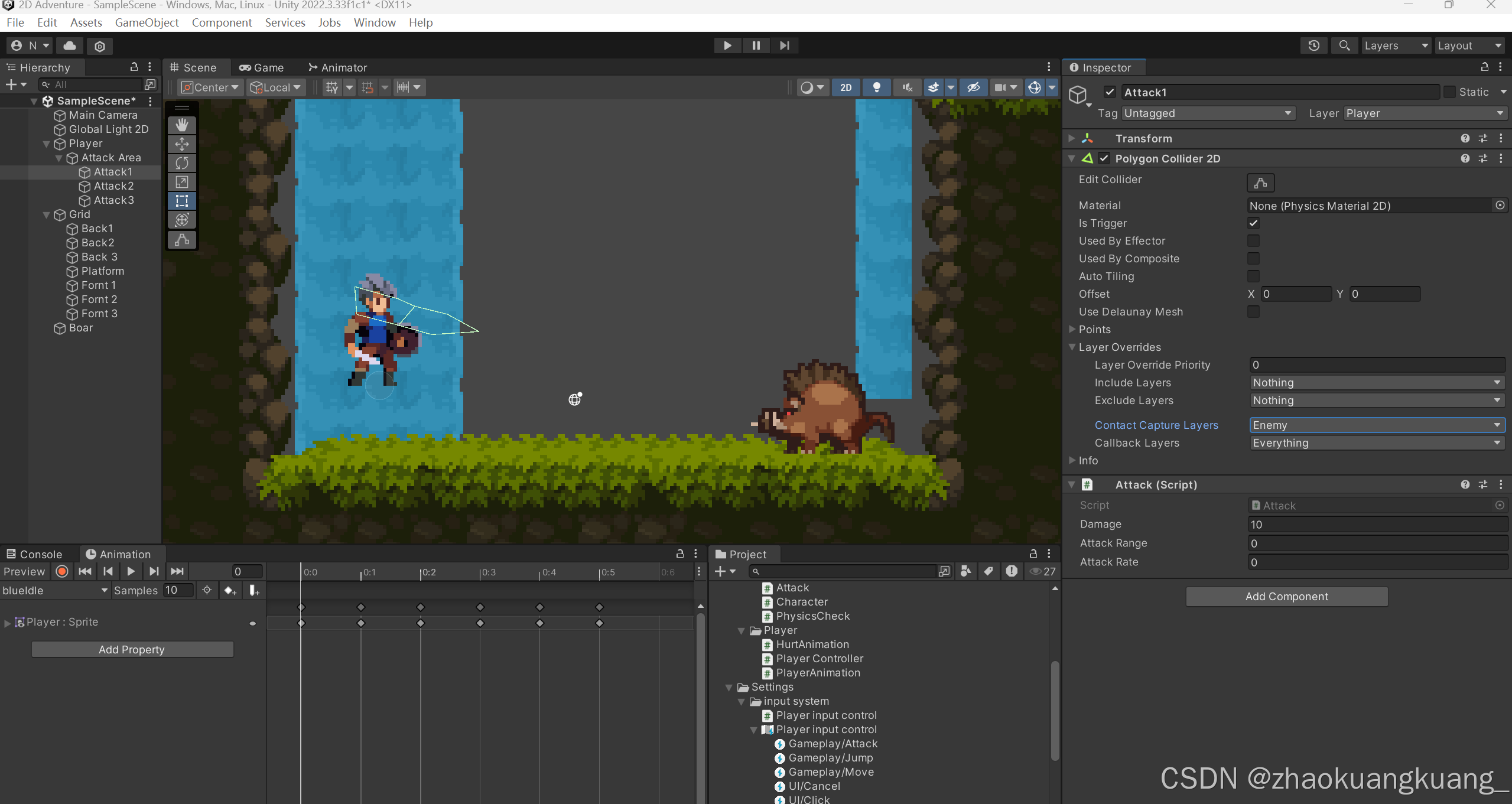Viewport: 1512px width, 804px height.
Task: Toggle scene lighting bulb icon
Action: pos(876,87)
